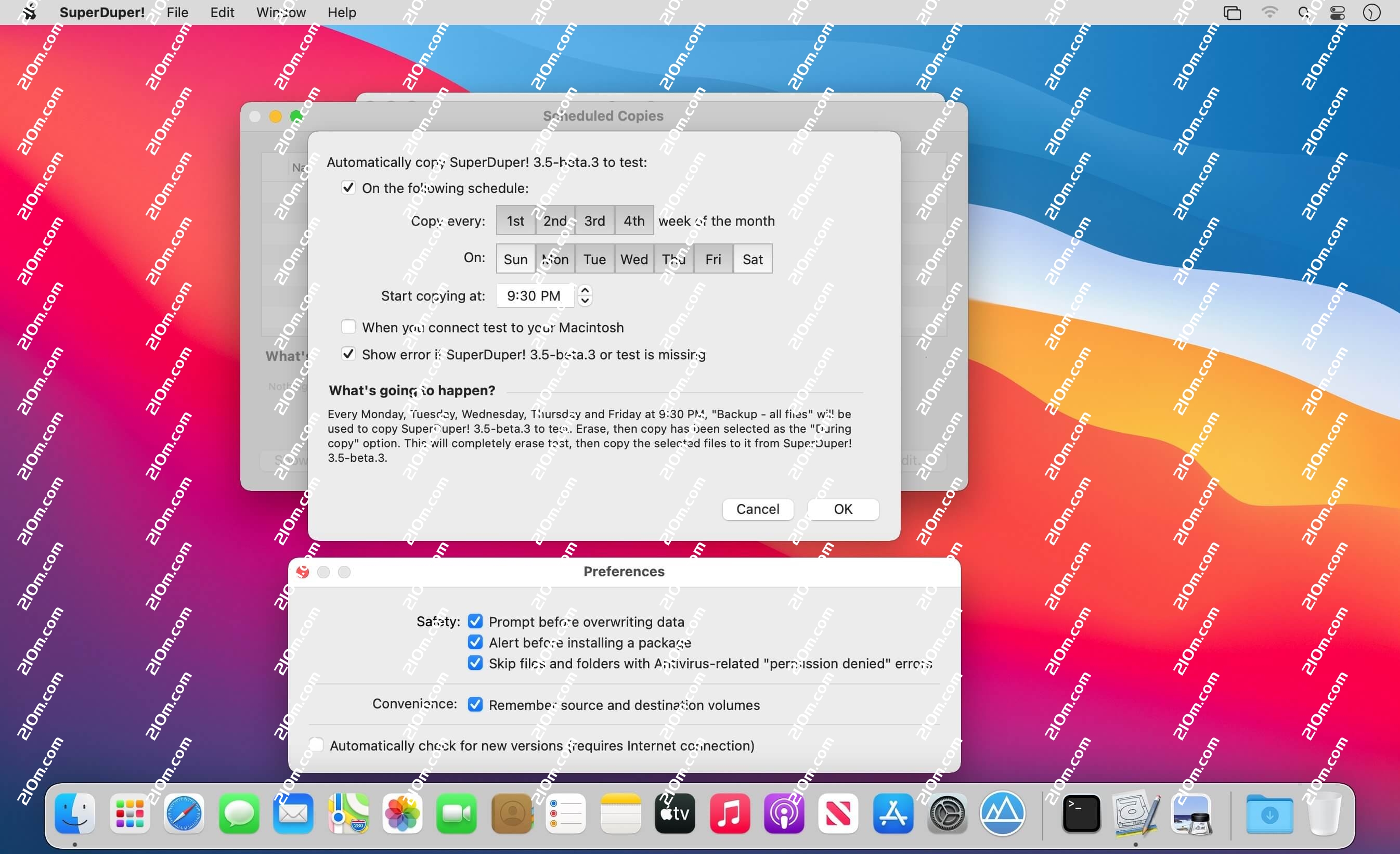The height and width of the screenshot is (854, 1400).
Task: Click Spotlight search icon in menu bar
Action: [1304, 12]
